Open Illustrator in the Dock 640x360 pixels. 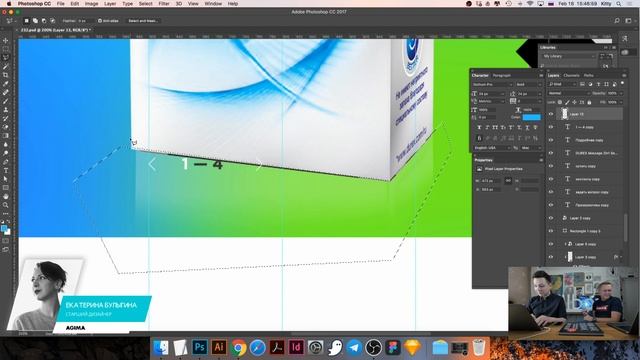(x=219, y=347)
